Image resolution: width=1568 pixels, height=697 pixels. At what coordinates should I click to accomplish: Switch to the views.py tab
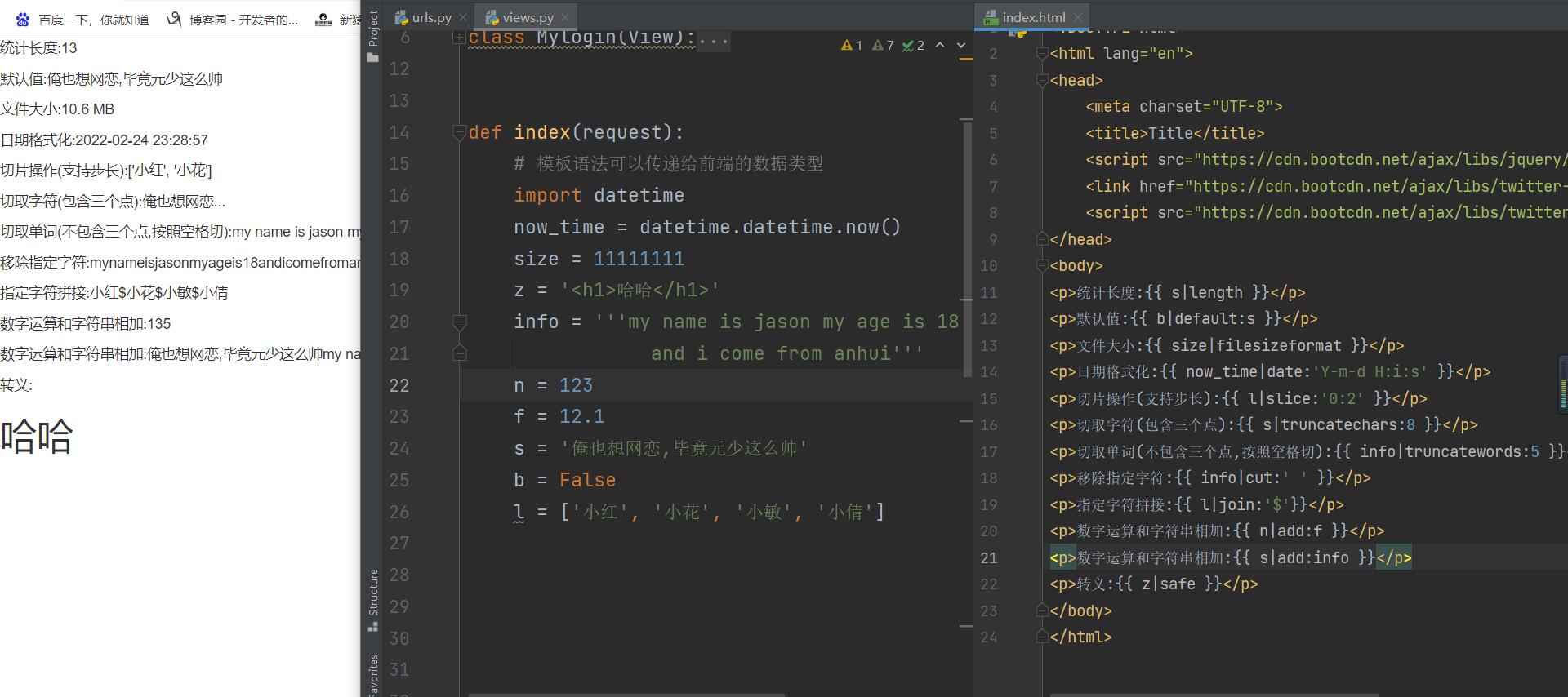point(528,17)
